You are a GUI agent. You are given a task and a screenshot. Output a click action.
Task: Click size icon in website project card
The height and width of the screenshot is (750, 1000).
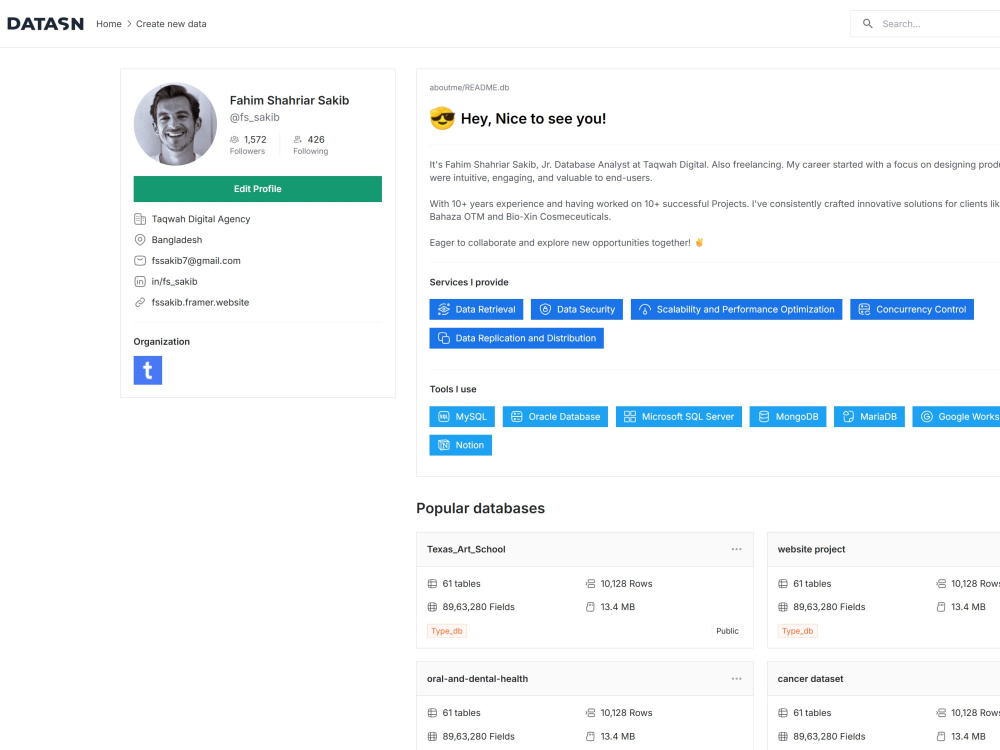pos(941,607)
